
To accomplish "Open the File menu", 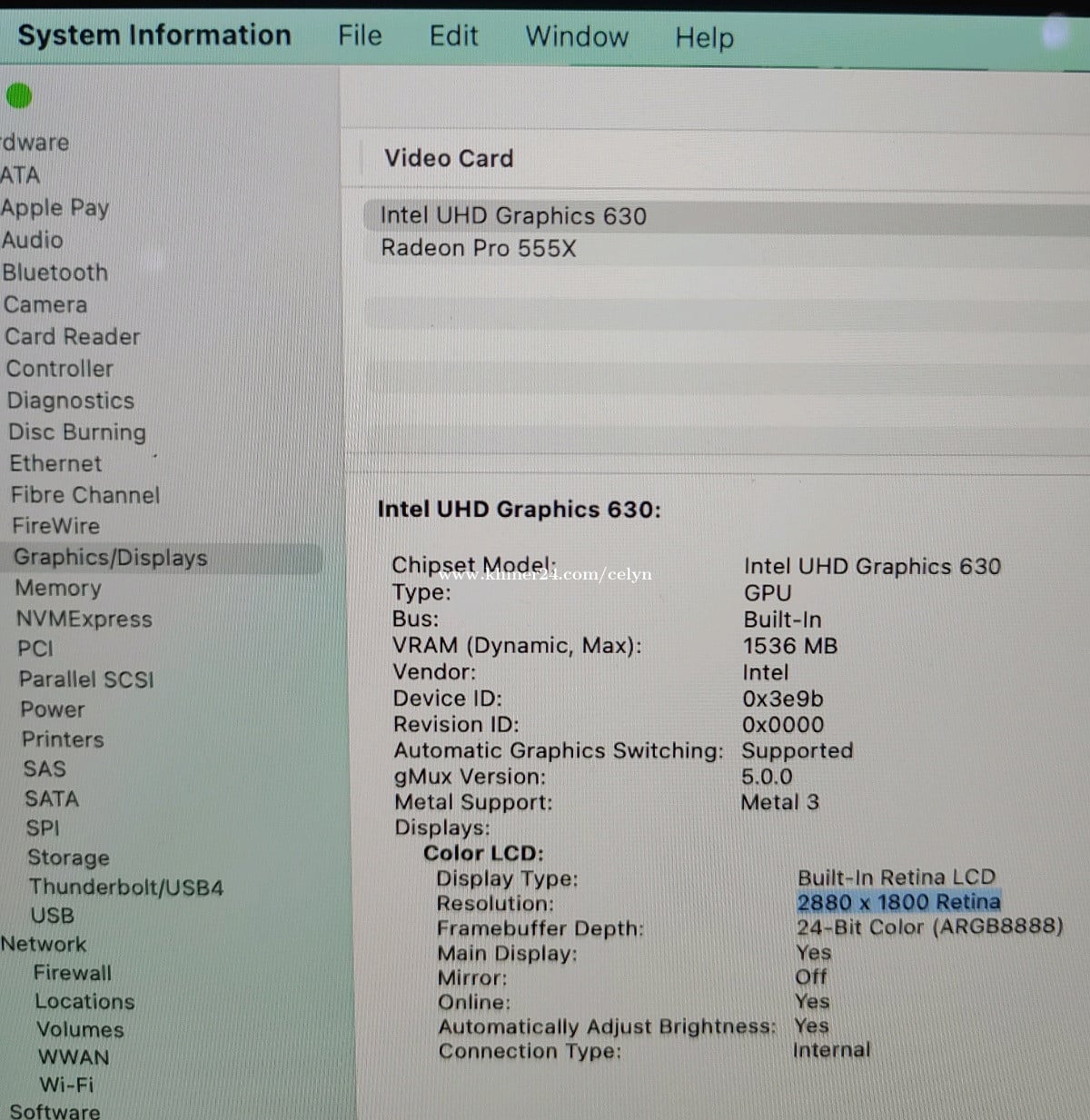I will coord(360,35).
